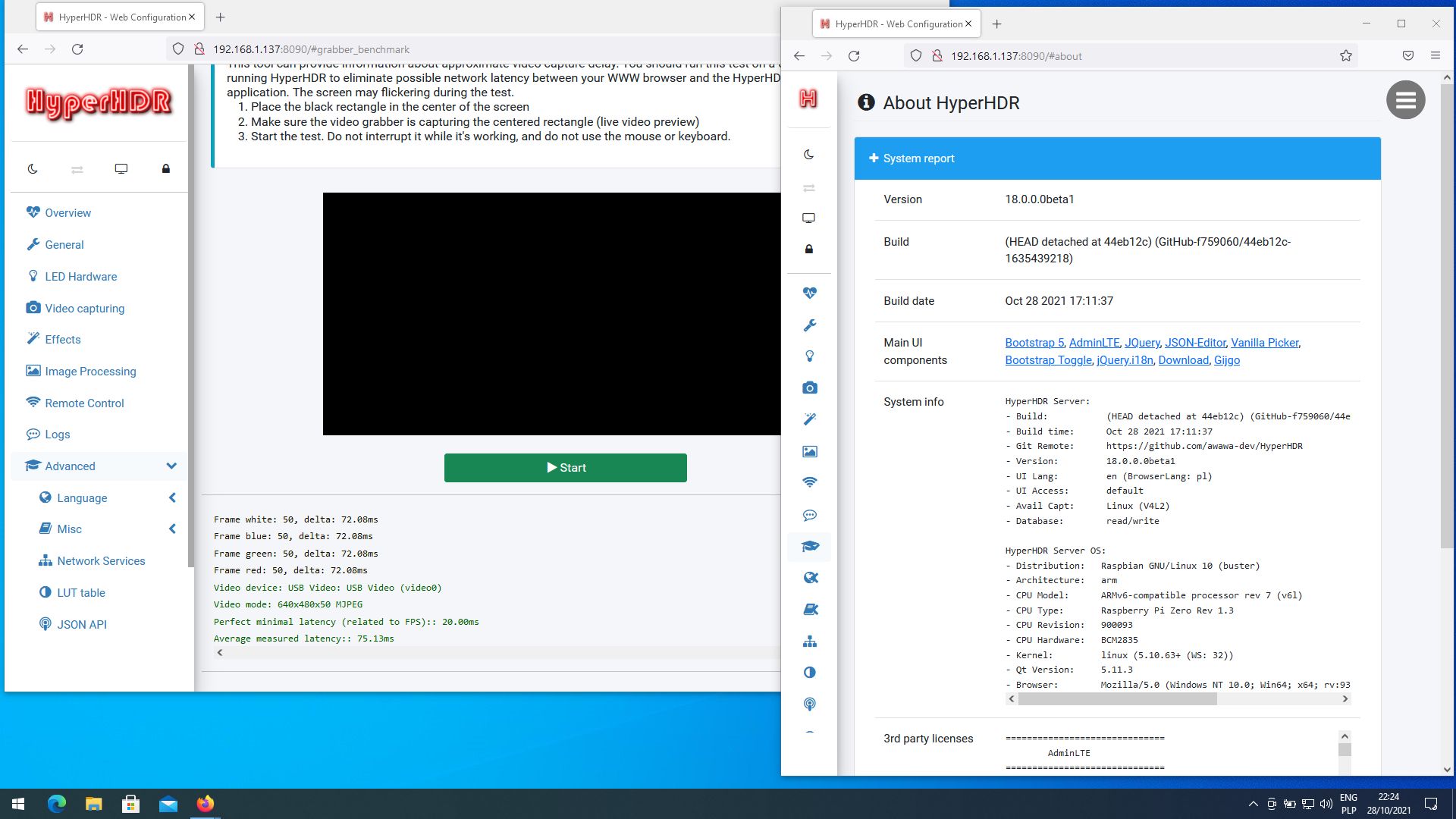Click the lock icon in left window header
This screenshot has width=1456, height=819.
click(x=166, y=168)
